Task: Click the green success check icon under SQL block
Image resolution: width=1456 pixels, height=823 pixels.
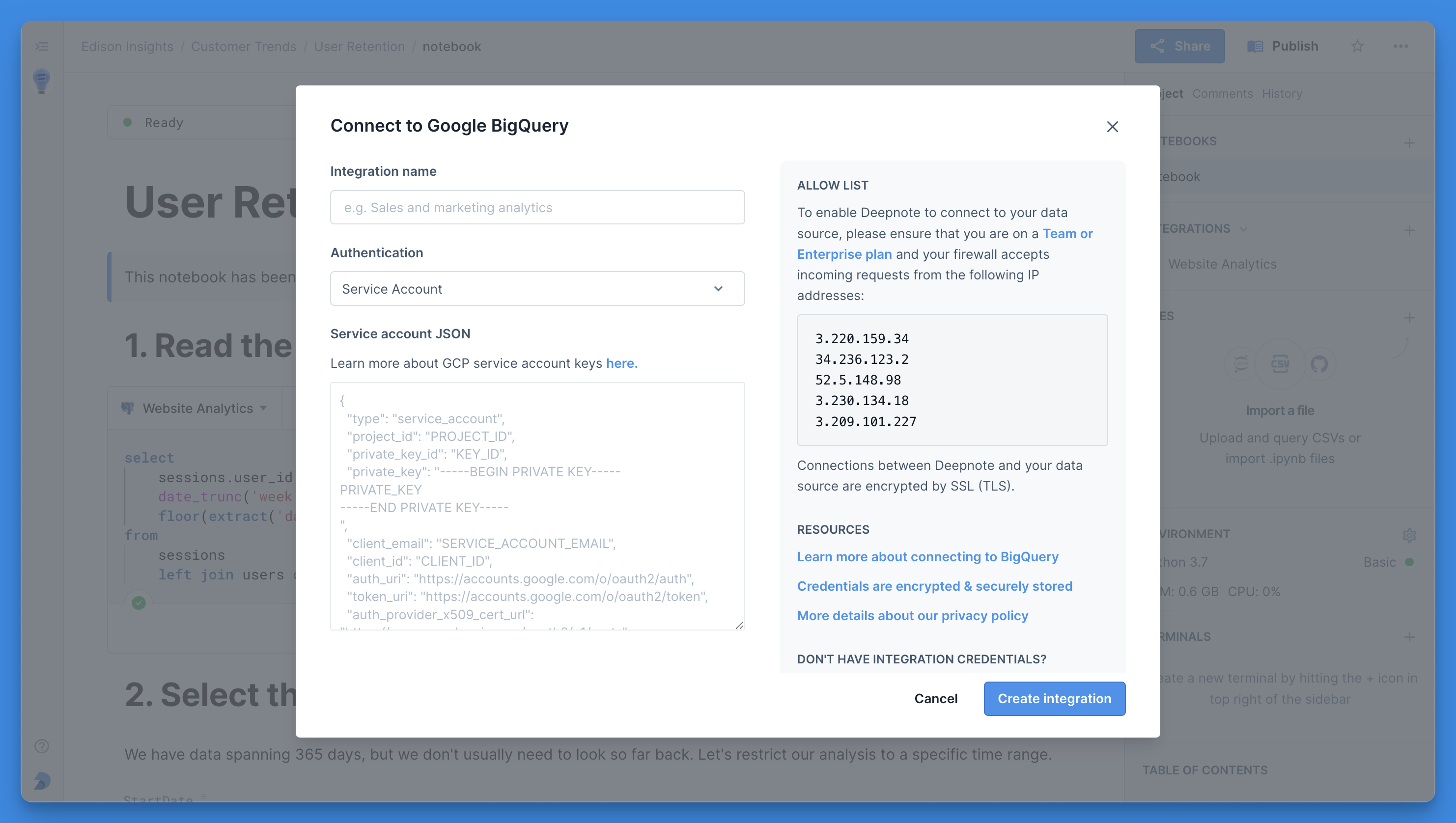Action: coord(139,603)
